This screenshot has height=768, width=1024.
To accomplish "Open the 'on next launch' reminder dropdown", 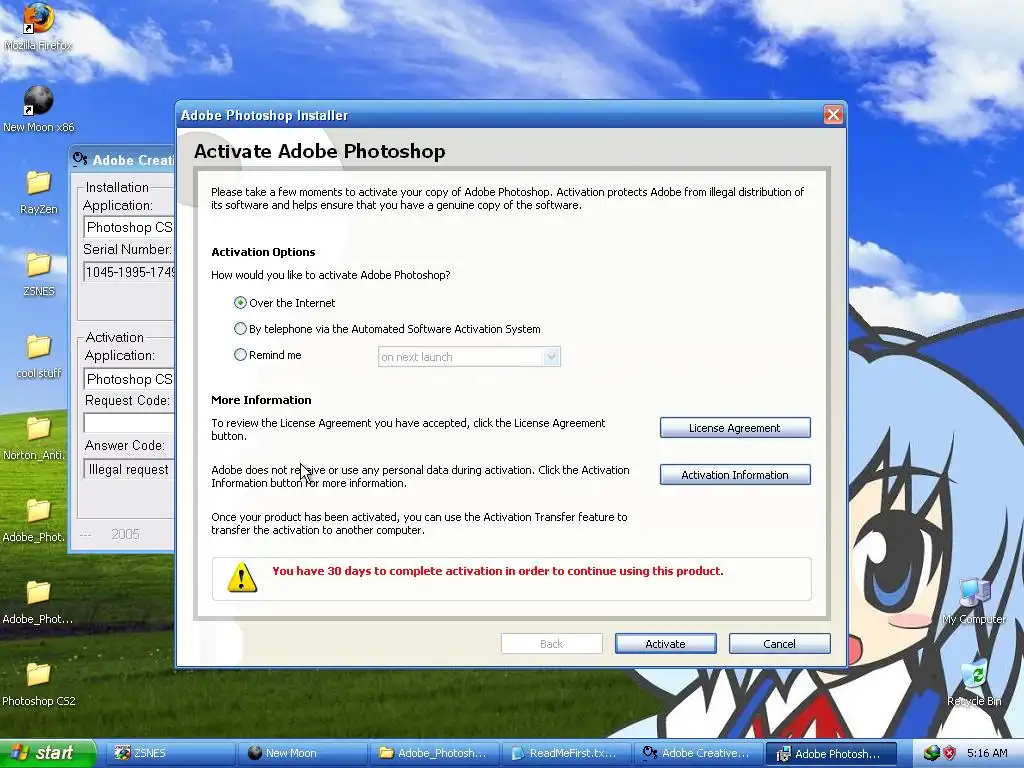I will [x=469, y=357].
